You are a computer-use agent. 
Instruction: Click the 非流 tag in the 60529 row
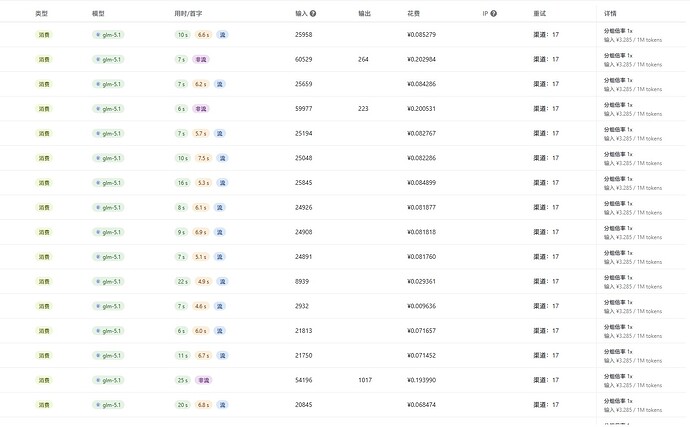click(x=201, y=59)
